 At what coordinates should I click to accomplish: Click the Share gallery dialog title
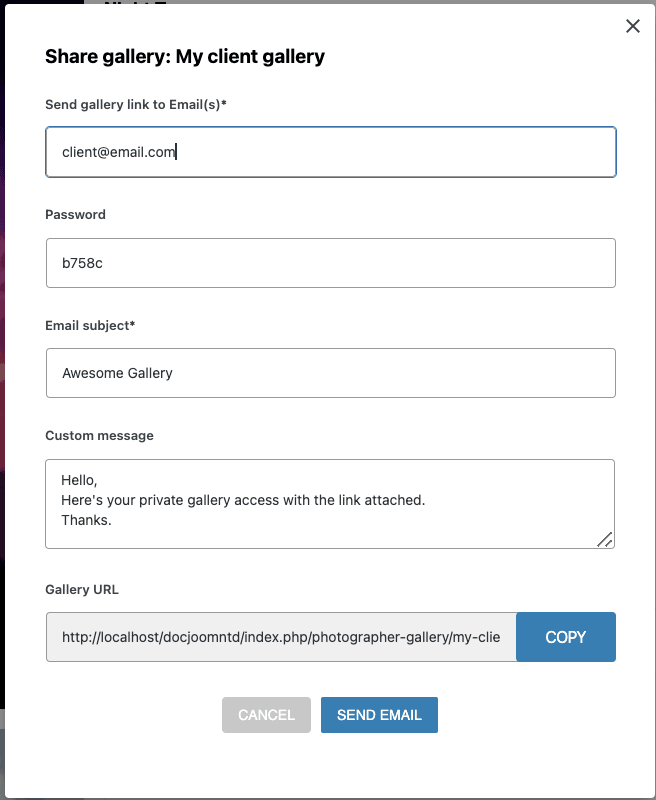click(185, 57)
